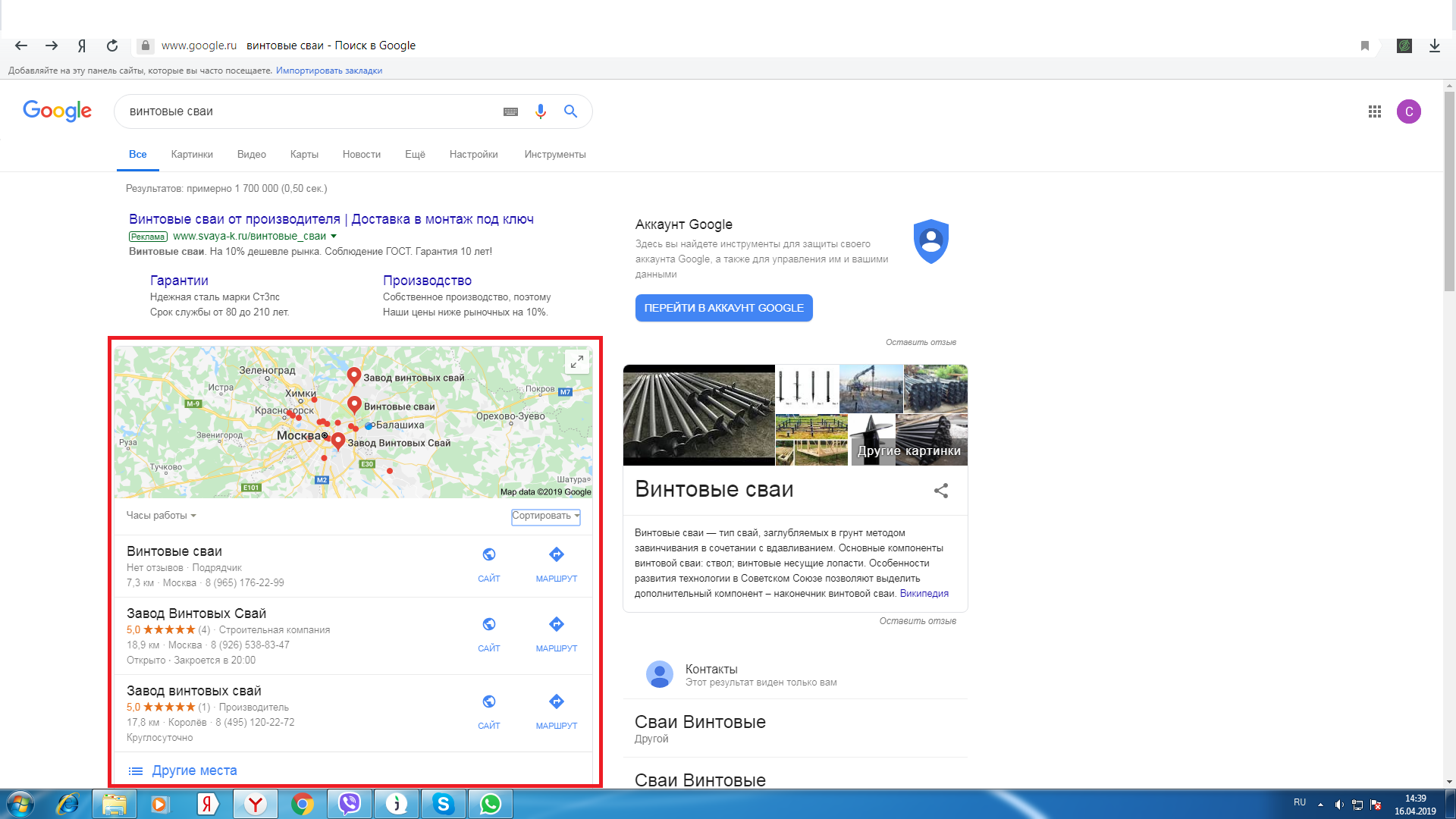
Task: Open the Google account avatar C
Action: coord(1409,111)
